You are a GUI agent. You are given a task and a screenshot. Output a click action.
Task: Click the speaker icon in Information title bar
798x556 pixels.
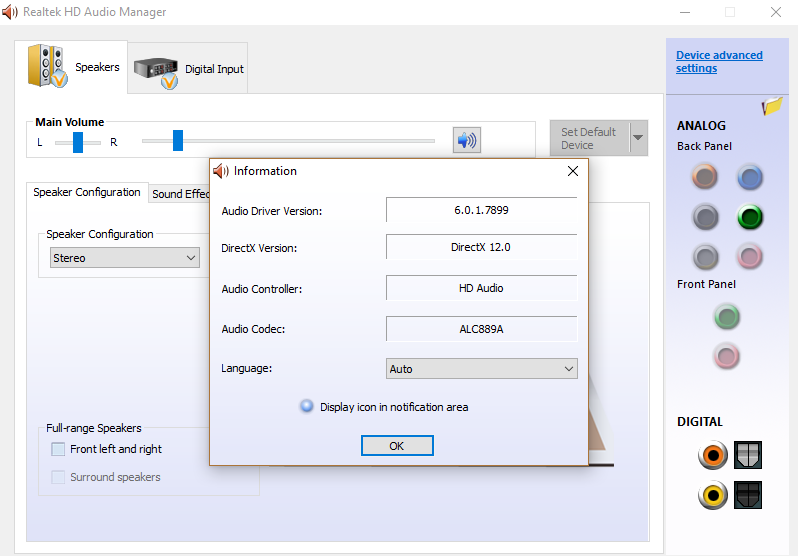(x=221, y=171)
